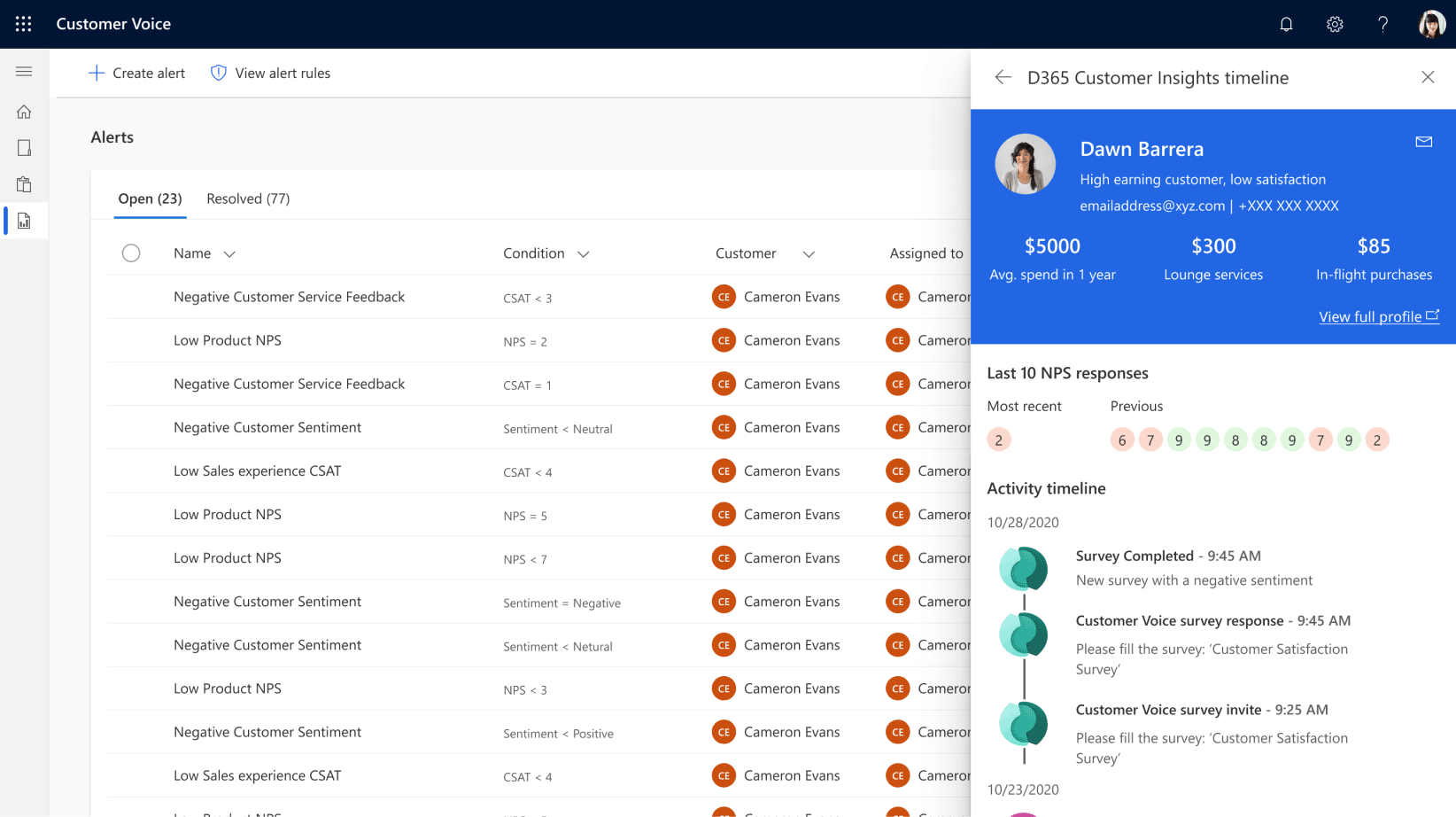Switch to Open (23) tab
This screenshot has height=817, width=1456.
point(150,198)
